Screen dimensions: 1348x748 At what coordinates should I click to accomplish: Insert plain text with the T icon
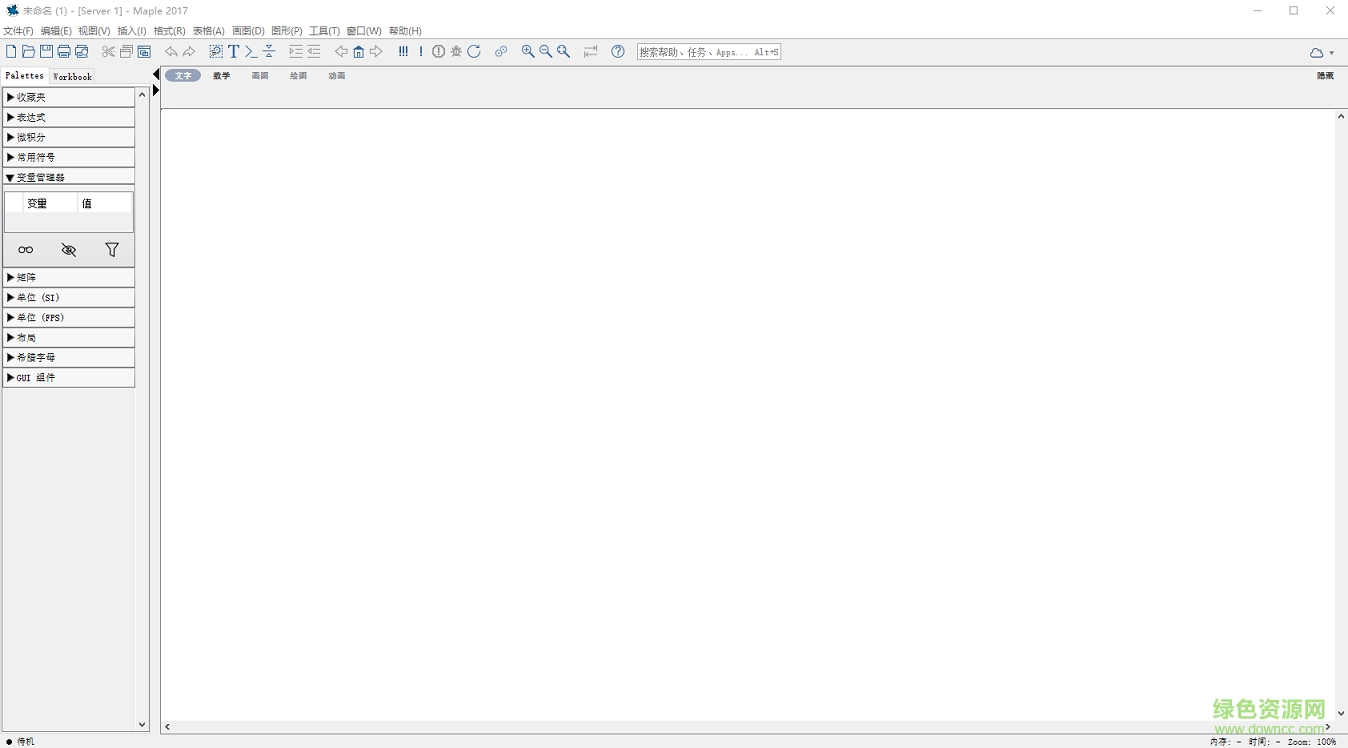click(234, 52)
